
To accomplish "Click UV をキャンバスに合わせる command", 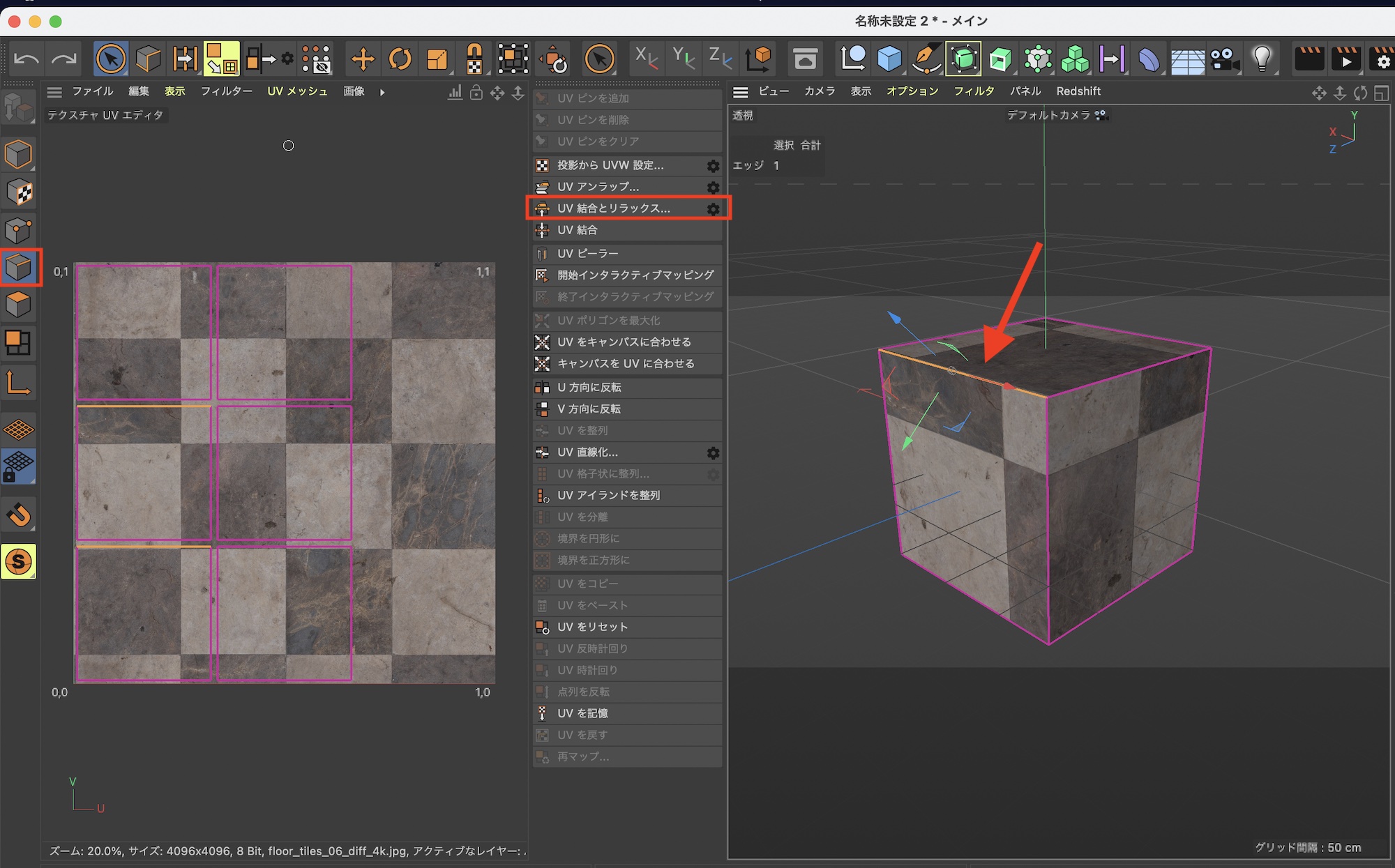I will coord(624,342).
